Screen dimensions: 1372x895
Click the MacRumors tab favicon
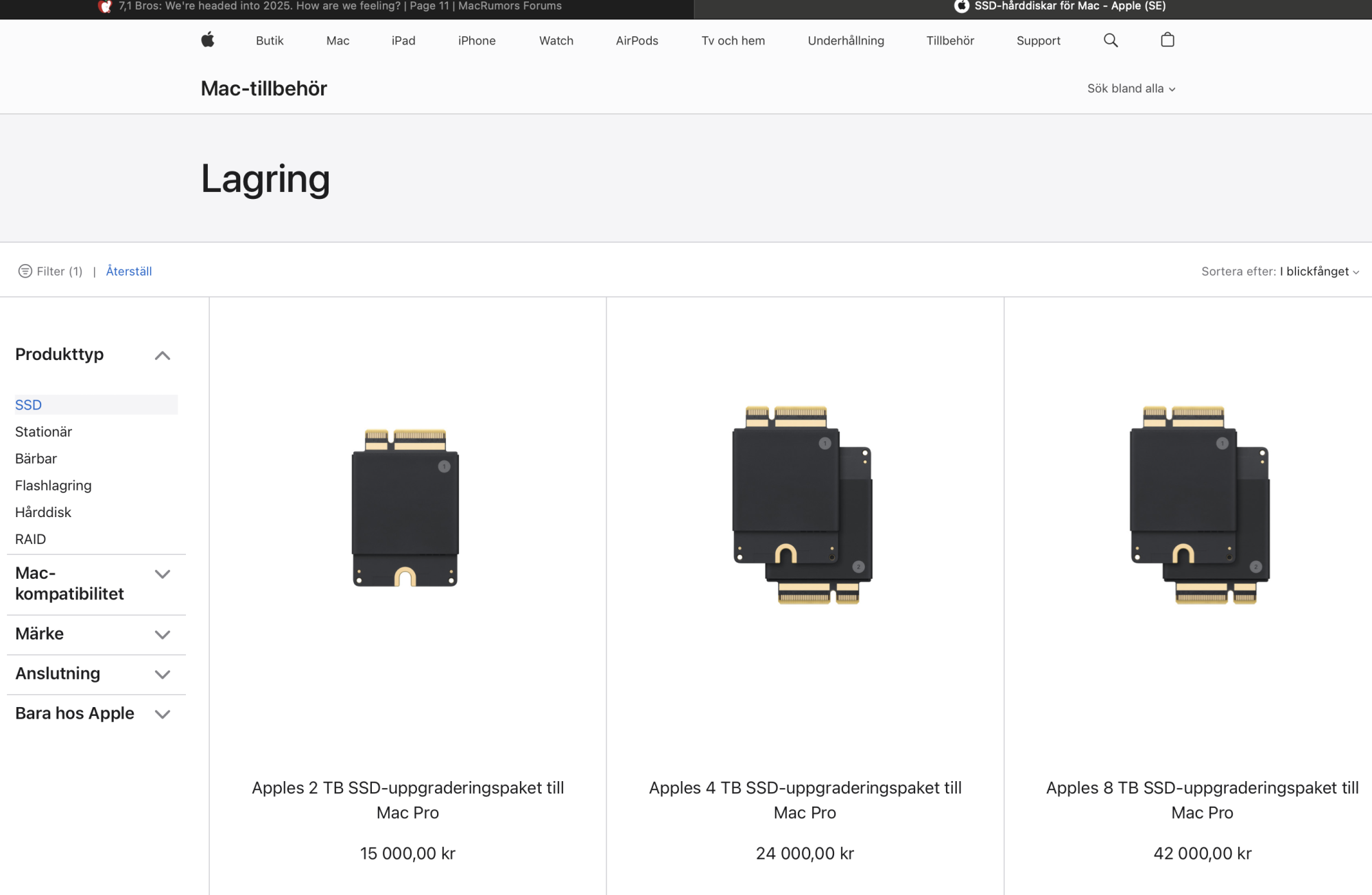tap(105, 6)
